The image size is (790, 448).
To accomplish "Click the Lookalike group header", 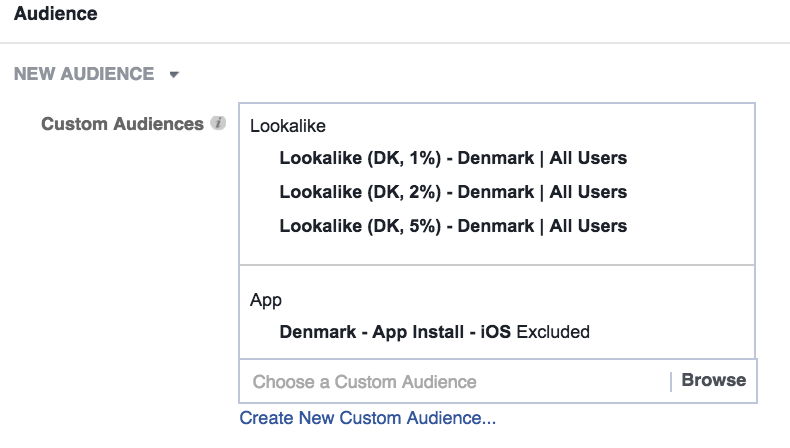I will (288, 126).
